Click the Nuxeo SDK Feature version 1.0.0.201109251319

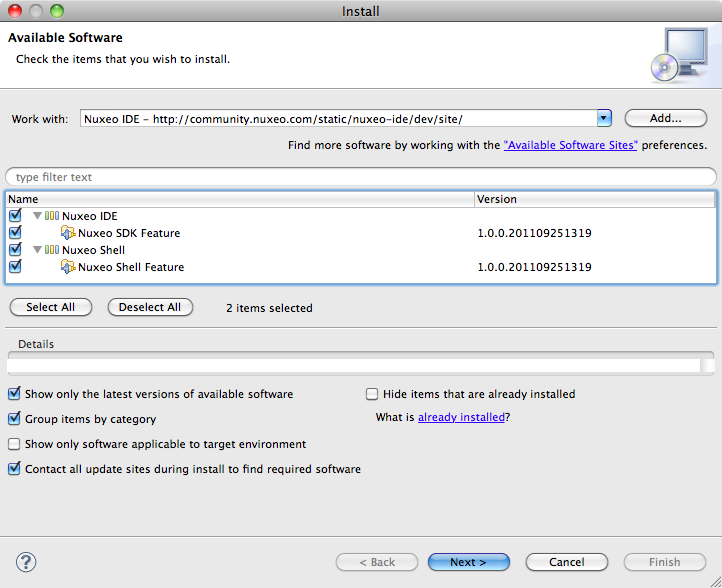tap(534, 233)
